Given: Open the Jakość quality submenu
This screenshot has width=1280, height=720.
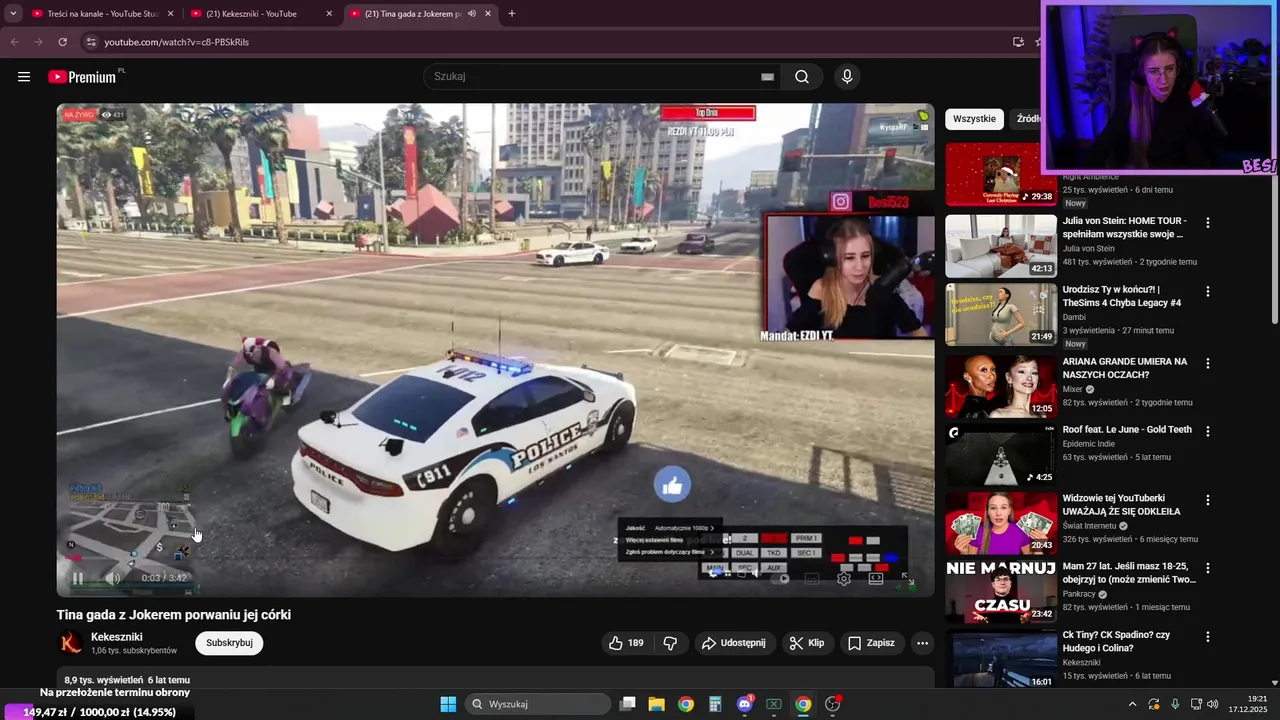Looking at the screenshot, I should (x=670, y=527).
